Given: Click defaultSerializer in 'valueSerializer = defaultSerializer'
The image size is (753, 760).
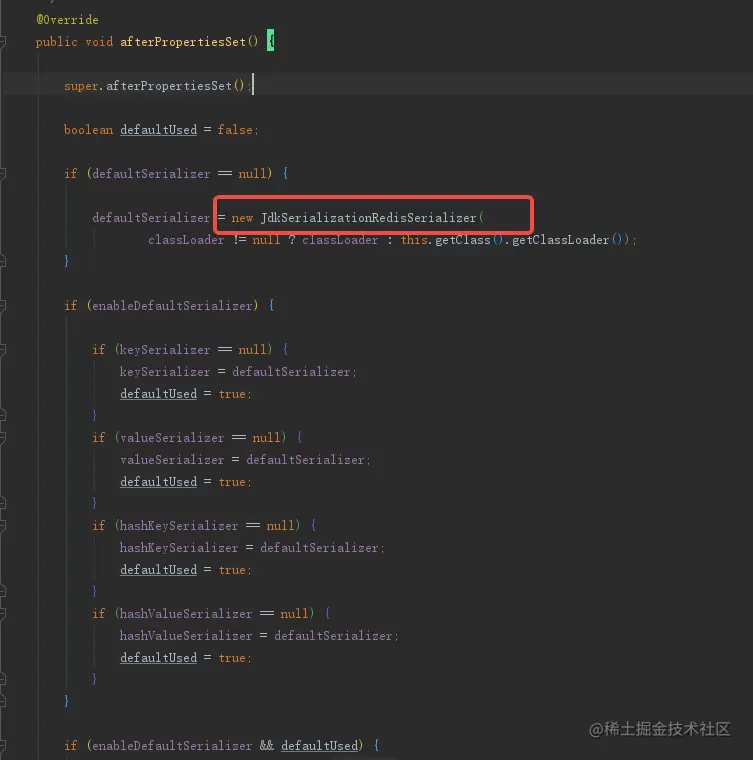Looking at the screenshot, I should (305, 459).
